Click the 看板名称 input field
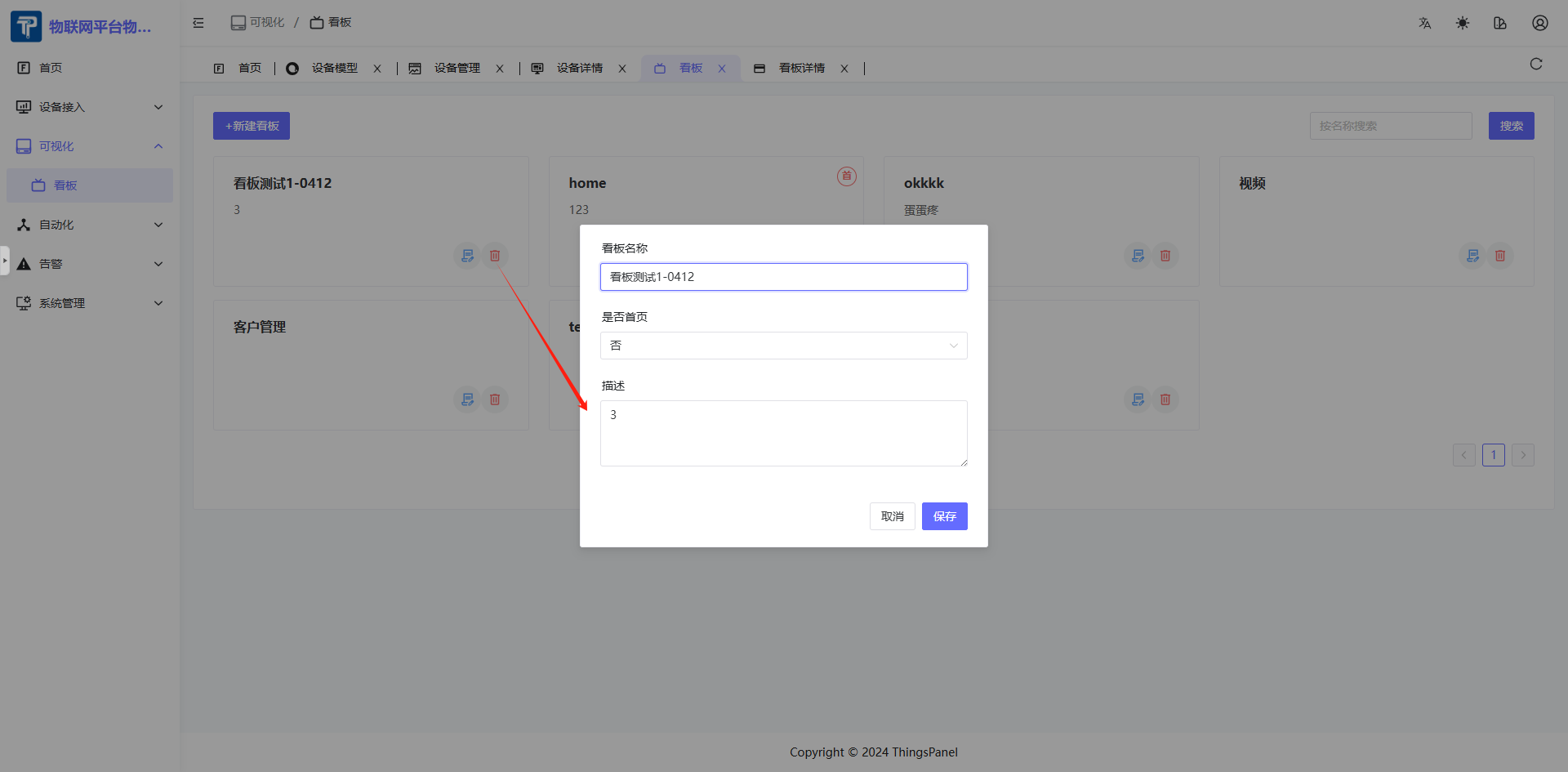Screen dimensions: 1568x772 tap(783, 277)
